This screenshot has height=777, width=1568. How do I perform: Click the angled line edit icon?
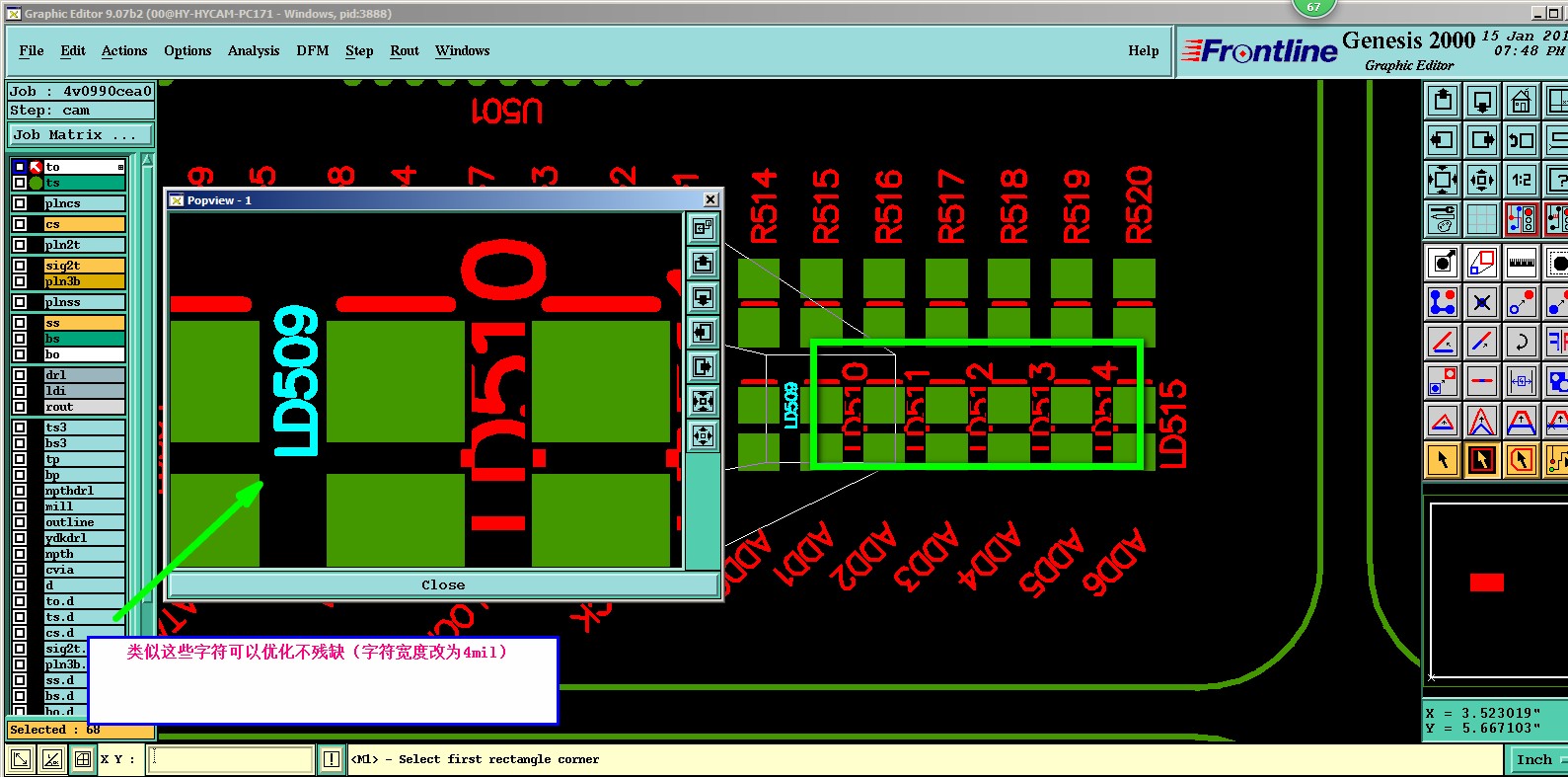1444,342
